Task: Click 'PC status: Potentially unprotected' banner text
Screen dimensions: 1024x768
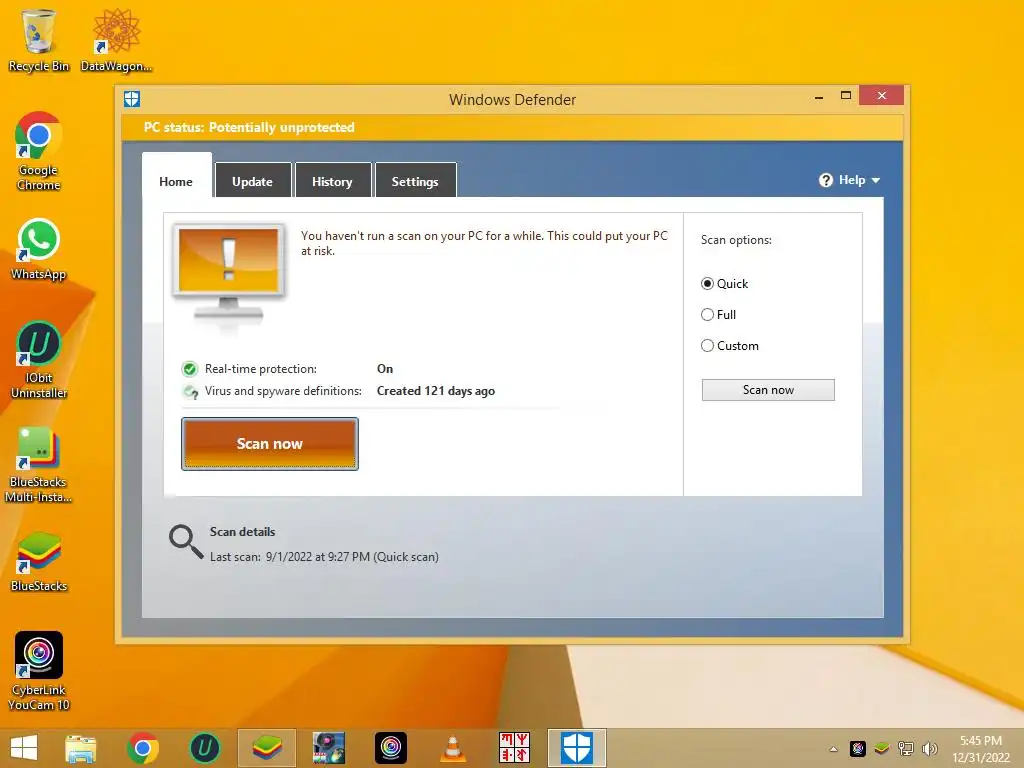Action: point(249,127)
